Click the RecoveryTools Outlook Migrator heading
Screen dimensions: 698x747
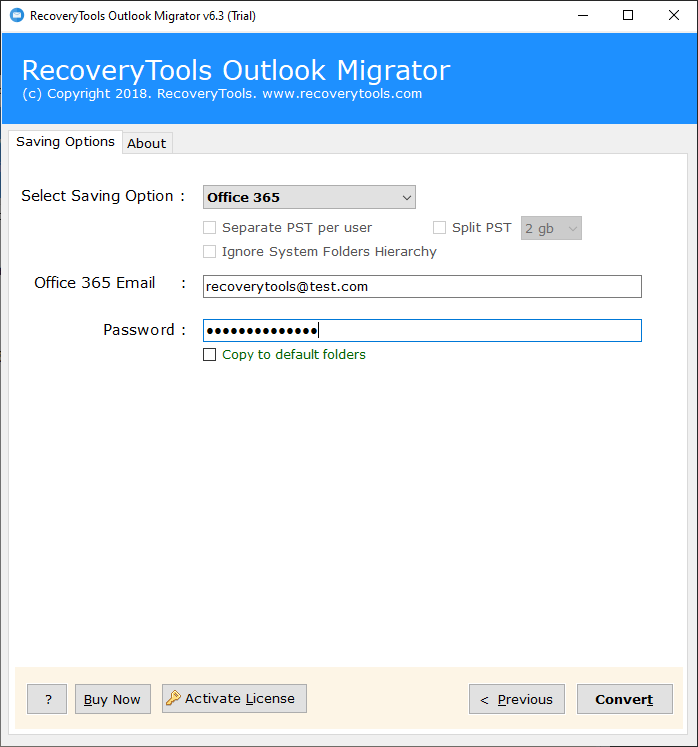[x=236, y=71]
